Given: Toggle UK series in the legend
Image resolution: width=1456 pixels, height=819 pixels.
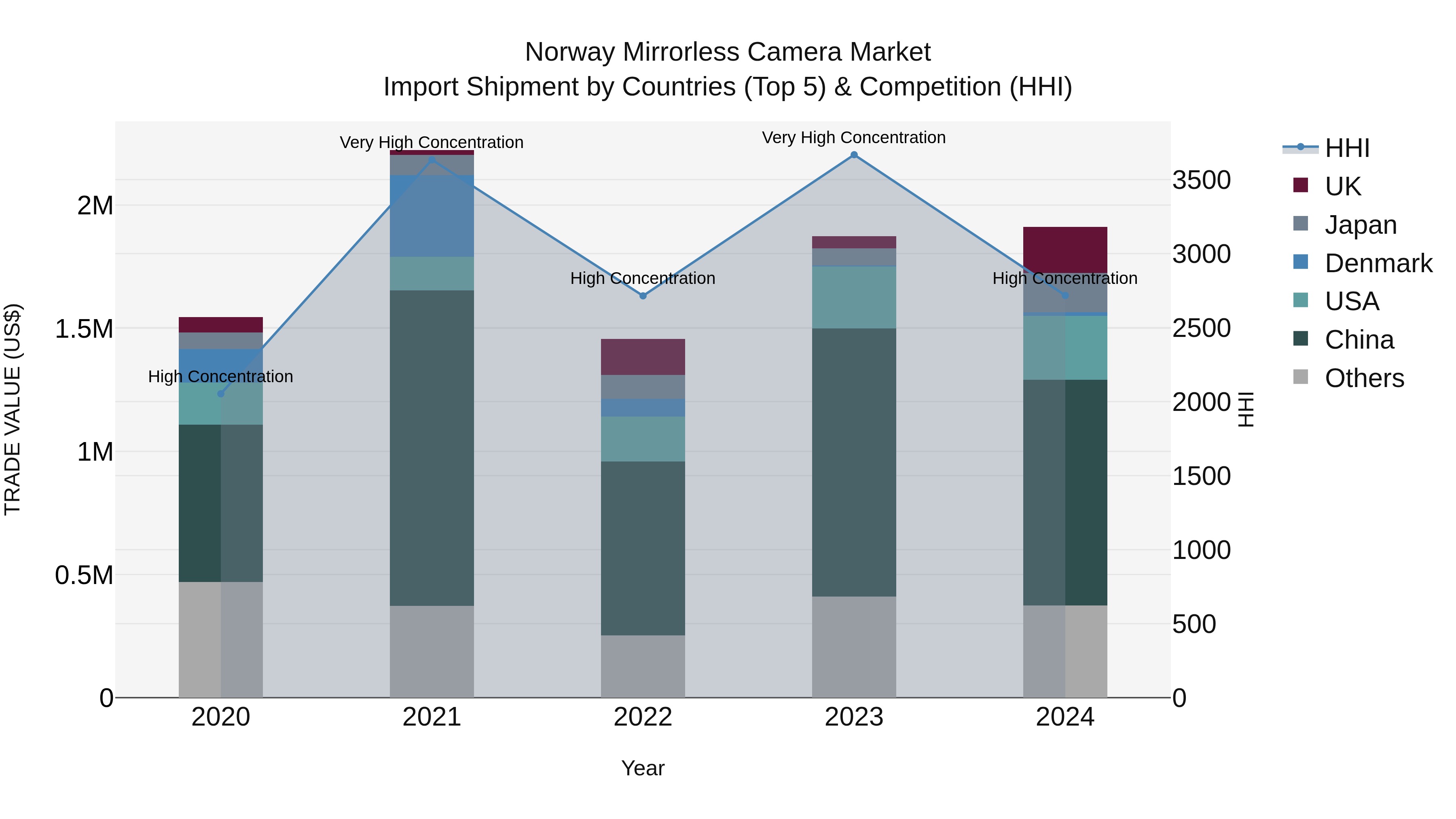Looking at the screenshot, I should 1327,186.
